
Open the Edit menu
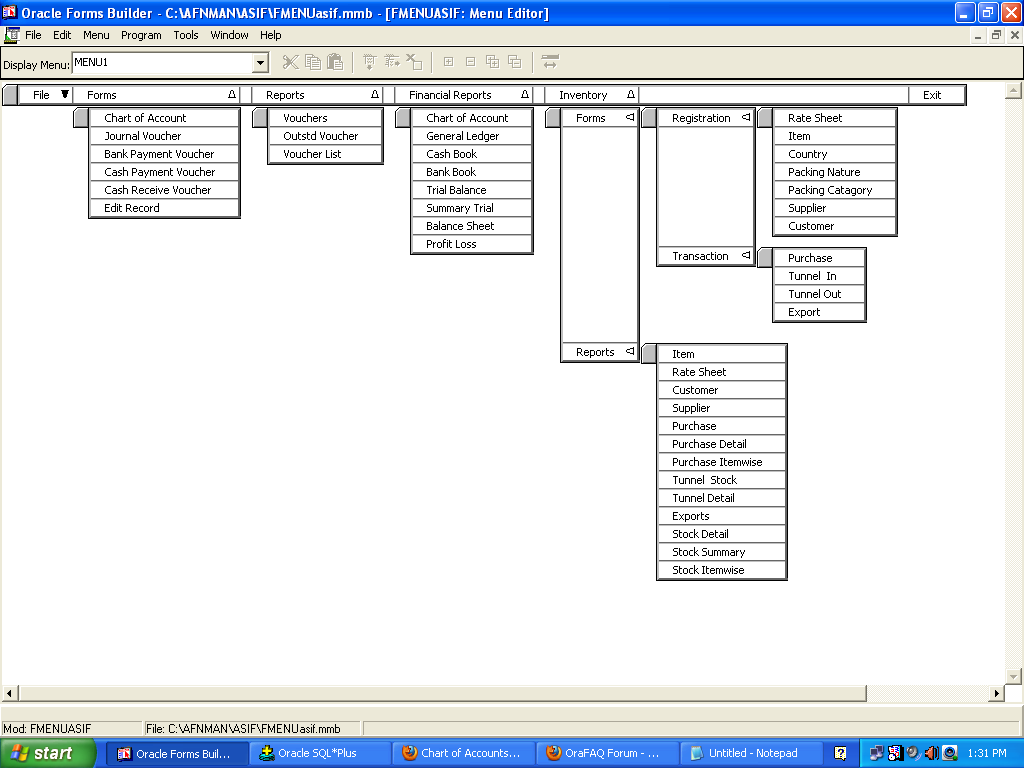(x=62, y=35)
